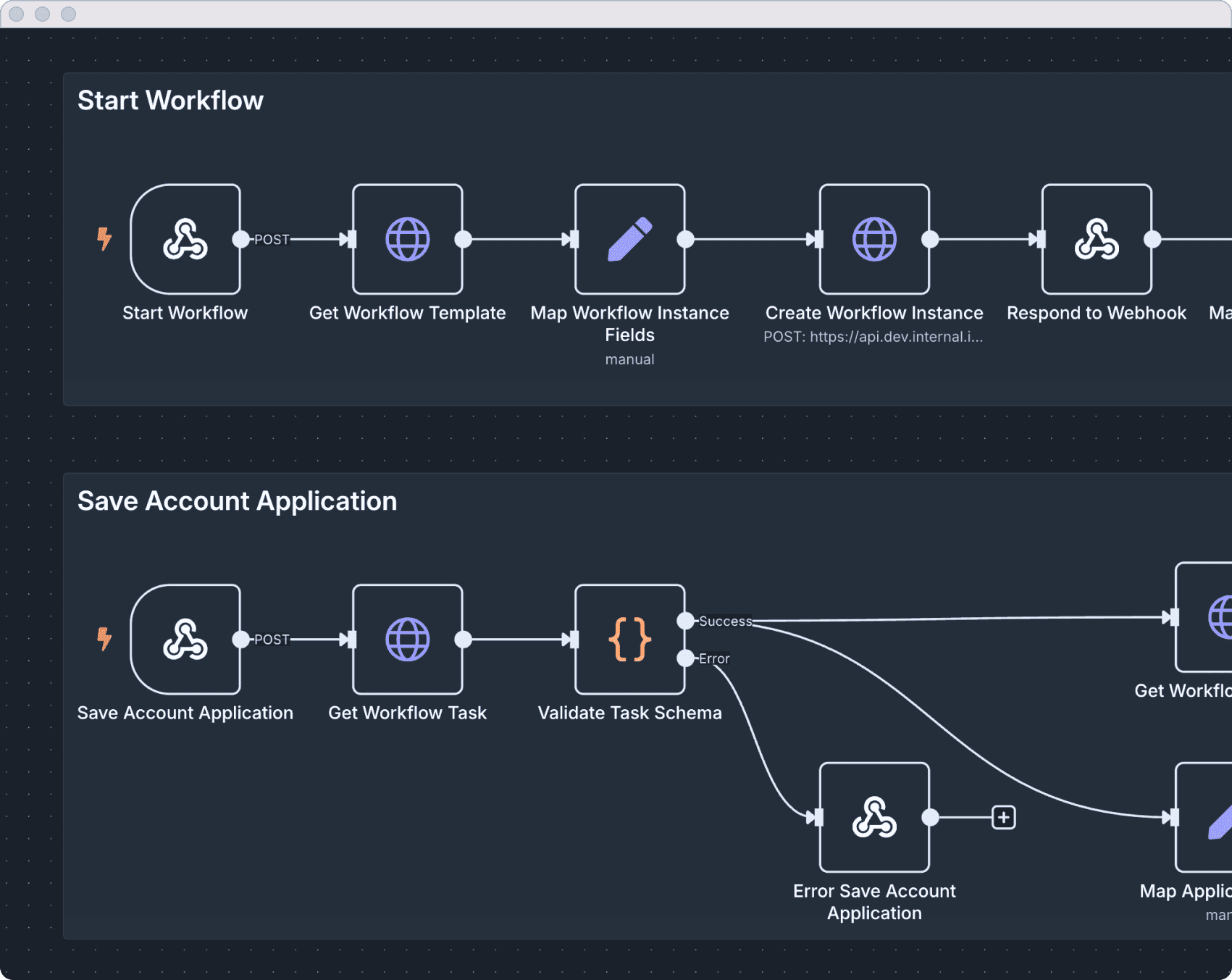The height and width of the screenshot is (980, 1232).
Task: Open the Create Workflow Instance node
Action: point(874,239)
